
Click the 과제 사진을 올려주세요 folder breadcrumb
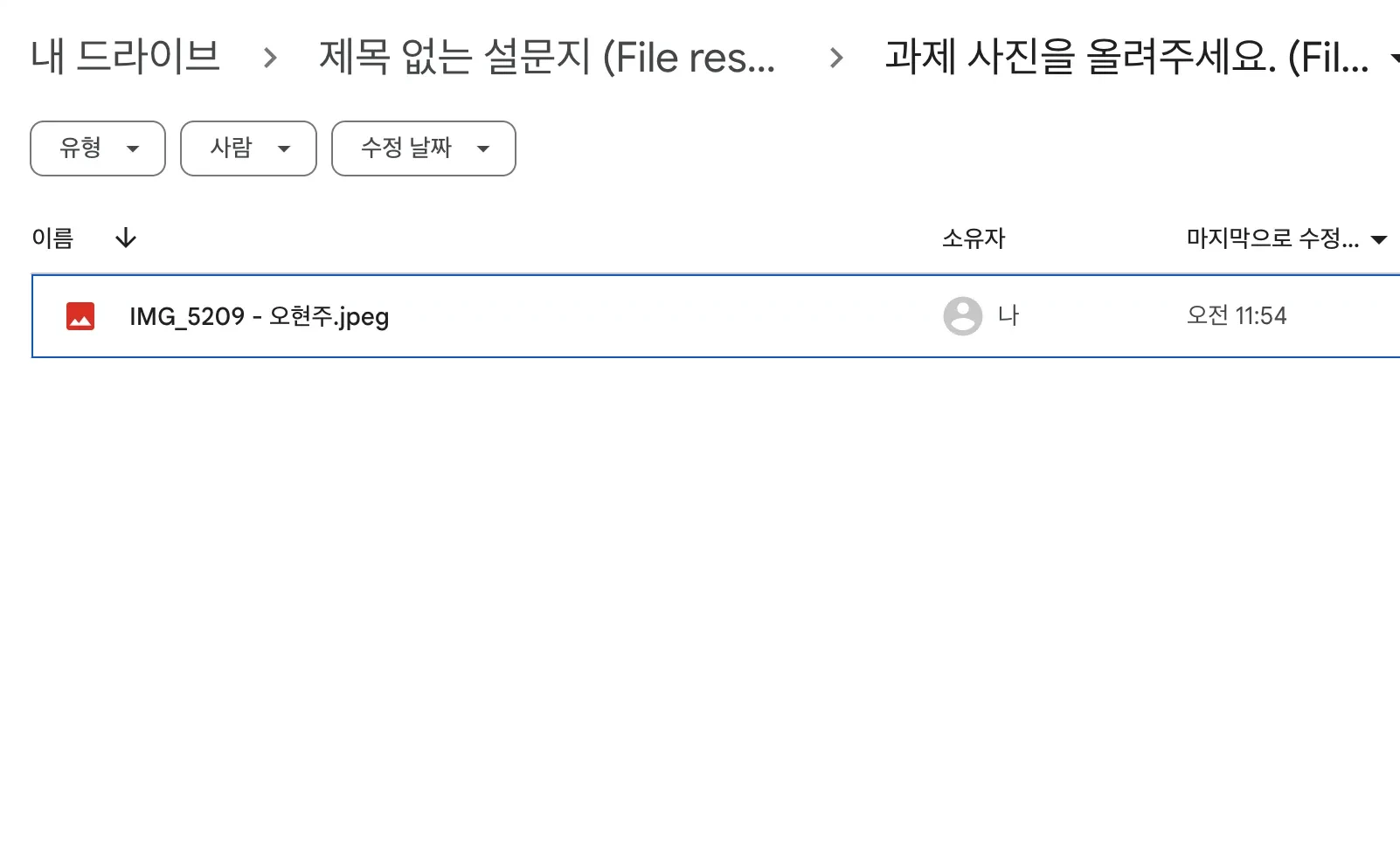tap(1126, 58)
